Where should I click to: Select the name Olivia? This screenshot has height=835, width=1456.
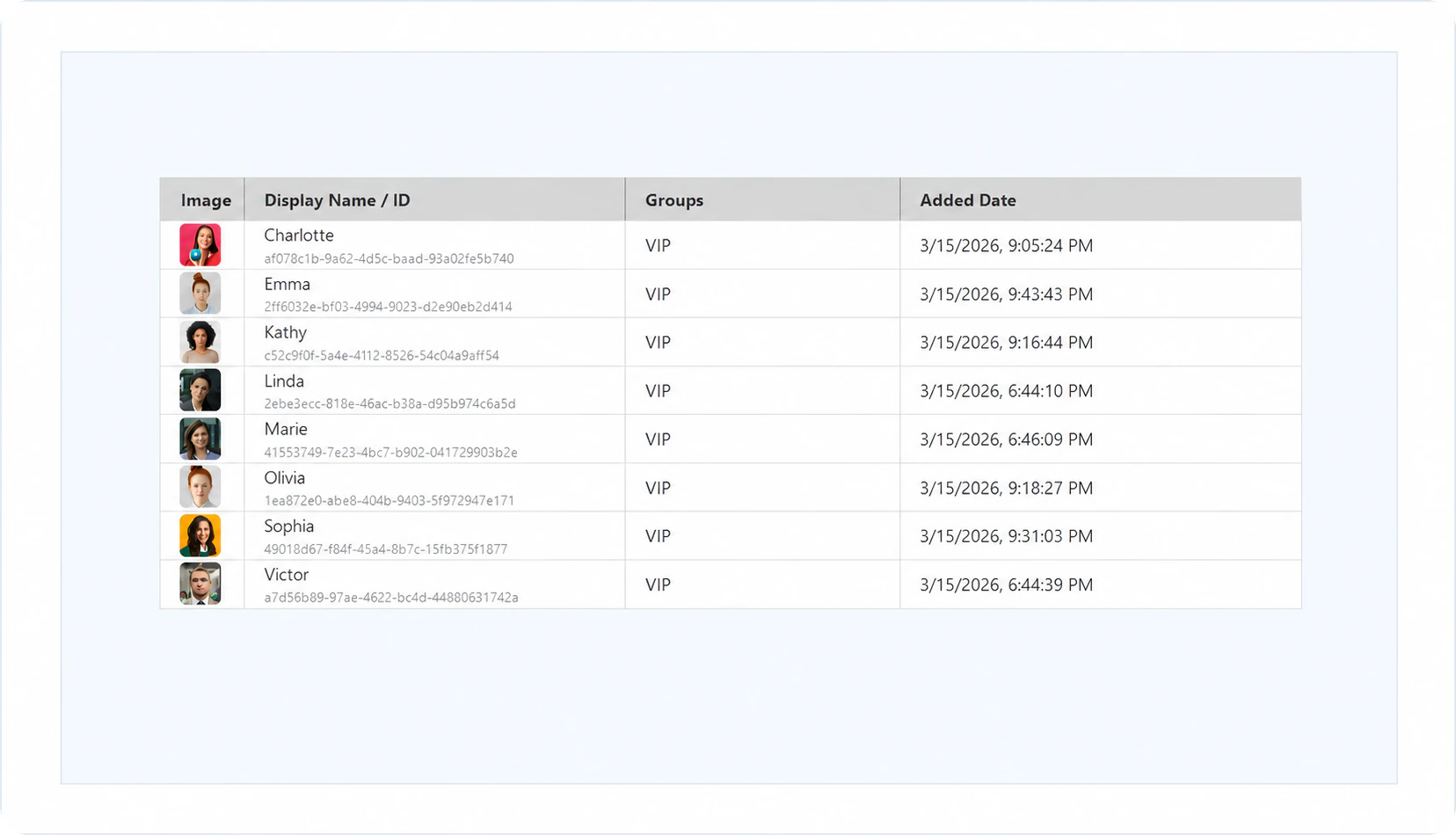(x=285, y=477)
